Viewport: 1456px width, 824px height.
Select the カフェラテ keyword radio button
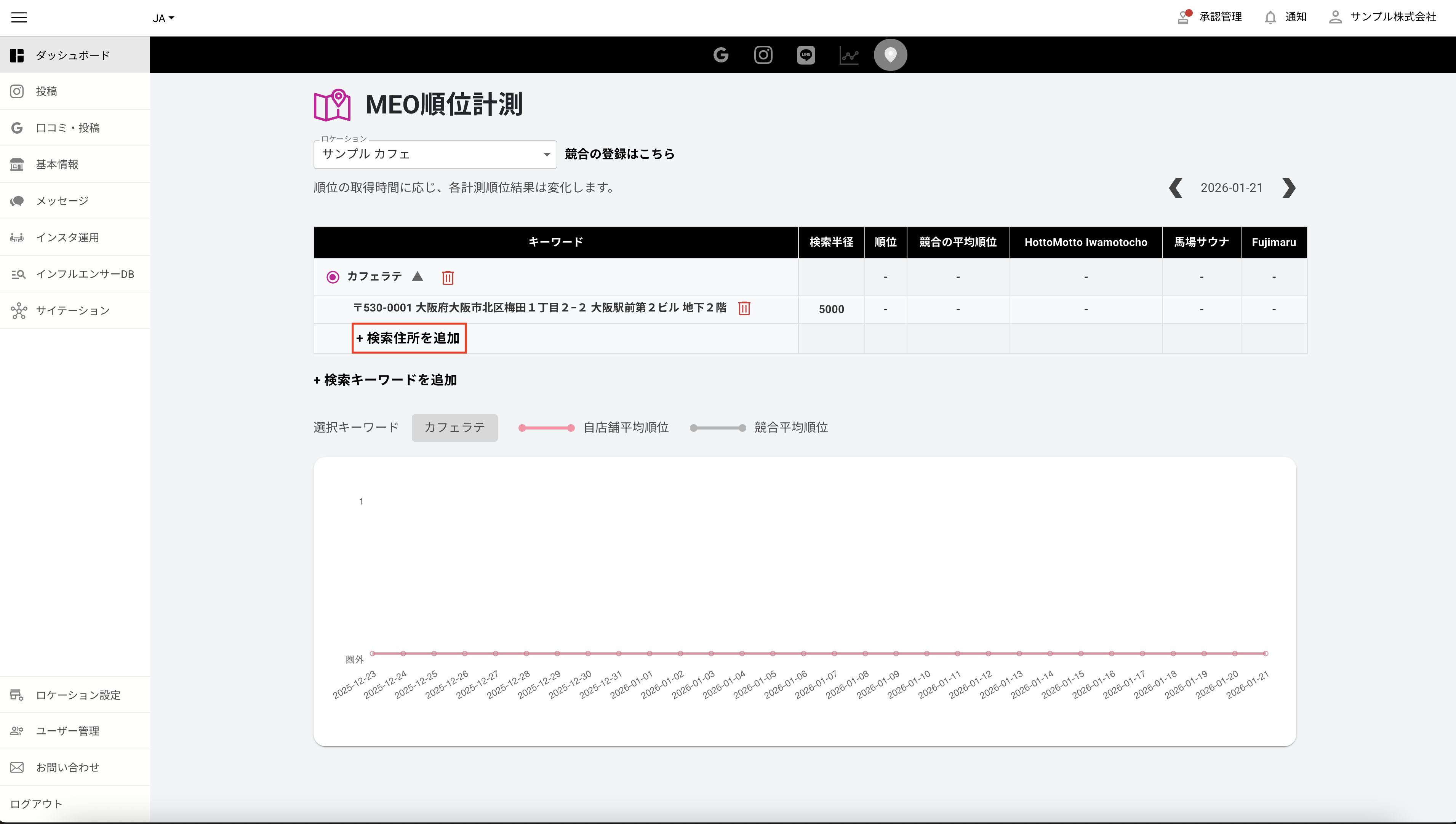point(333,277)
